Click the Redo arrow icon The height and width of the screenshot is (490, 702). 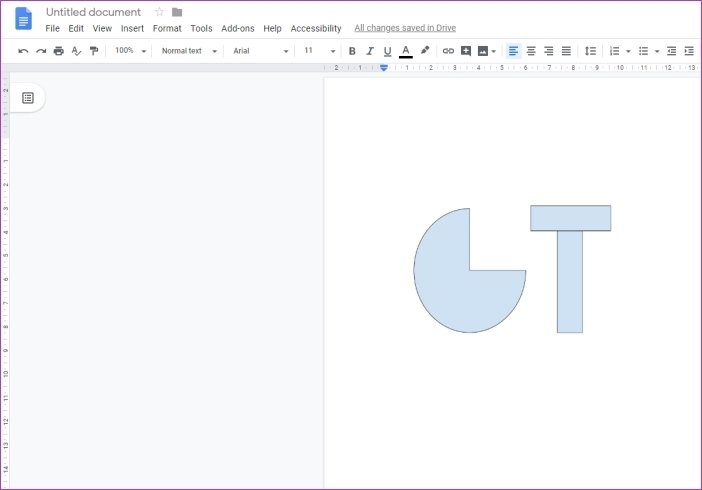(x=41, y=51)
